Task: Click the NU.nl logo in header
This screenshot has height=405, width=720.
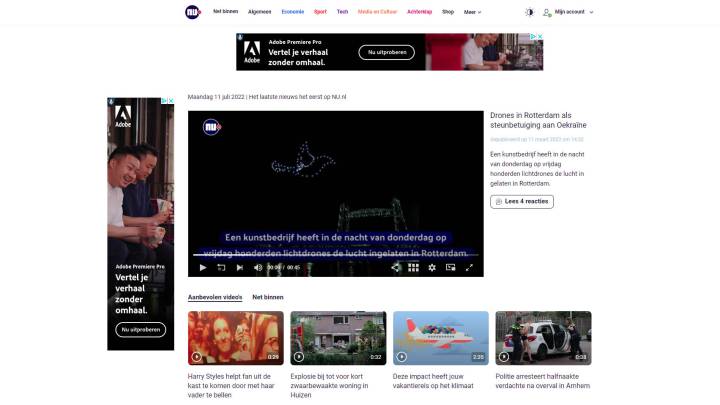Action: coord(193,12)
